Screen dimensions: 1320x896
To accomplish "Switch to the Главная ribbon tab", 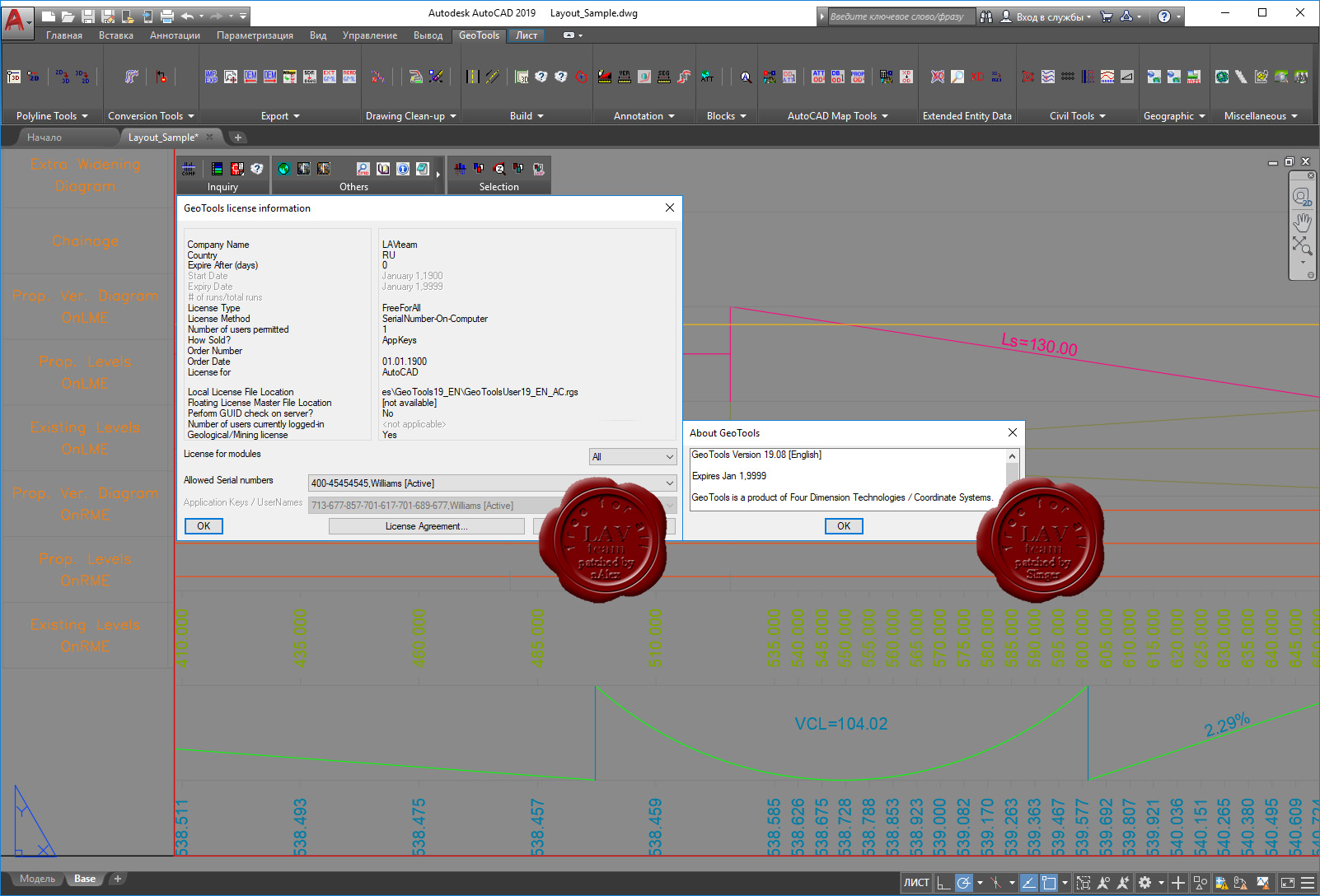I will [x=64, y=35].
